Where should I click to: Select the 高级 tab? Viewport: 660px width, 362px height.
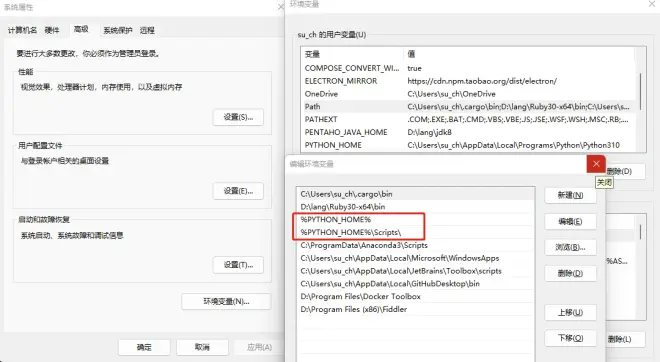[x=81, y=29]
